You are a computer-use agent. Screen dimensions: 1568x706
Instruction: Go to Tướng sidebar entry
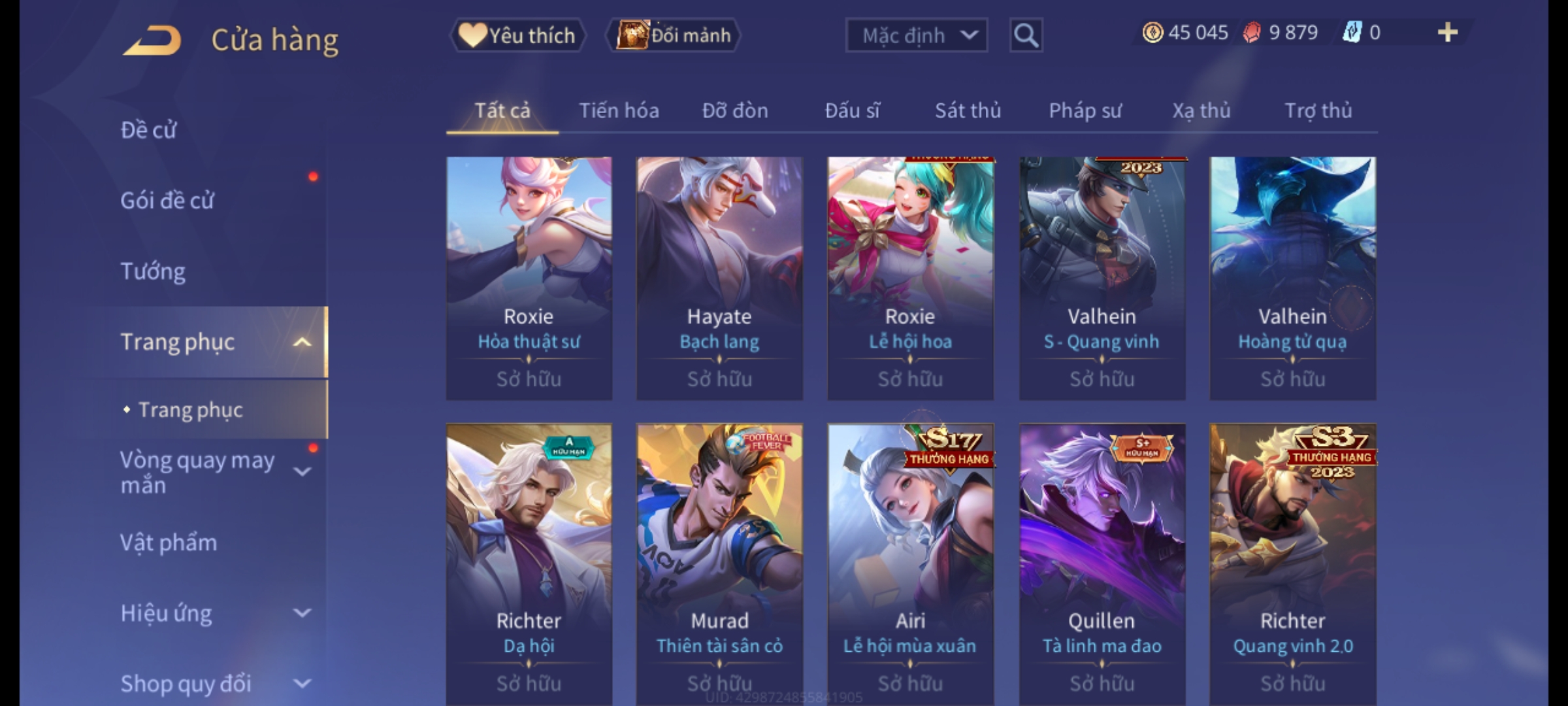[153, 271]
